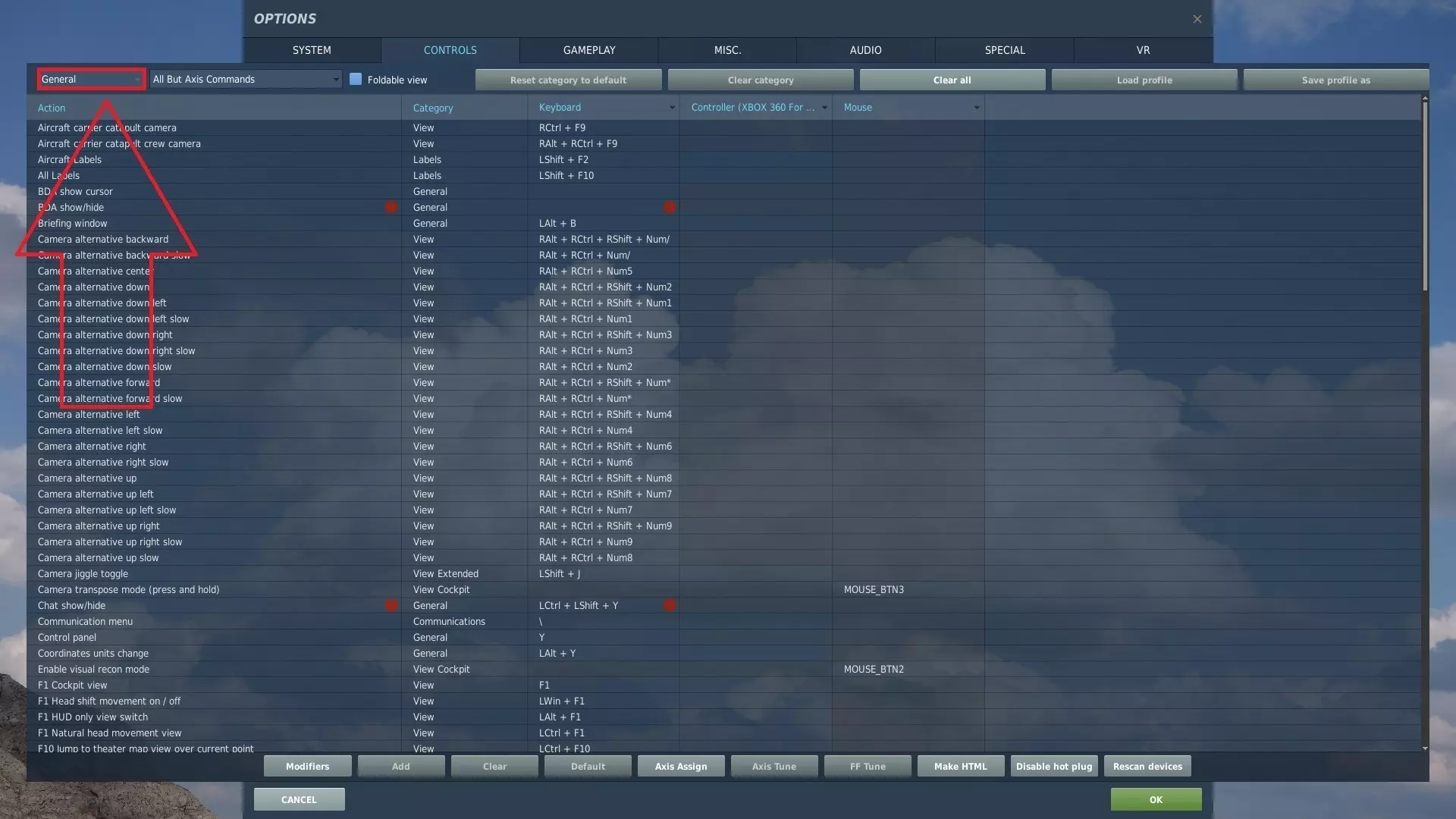Open Mouse column header dropdown arrow
This screenshot has width=1456, height=819.
(x=977, y=108)
